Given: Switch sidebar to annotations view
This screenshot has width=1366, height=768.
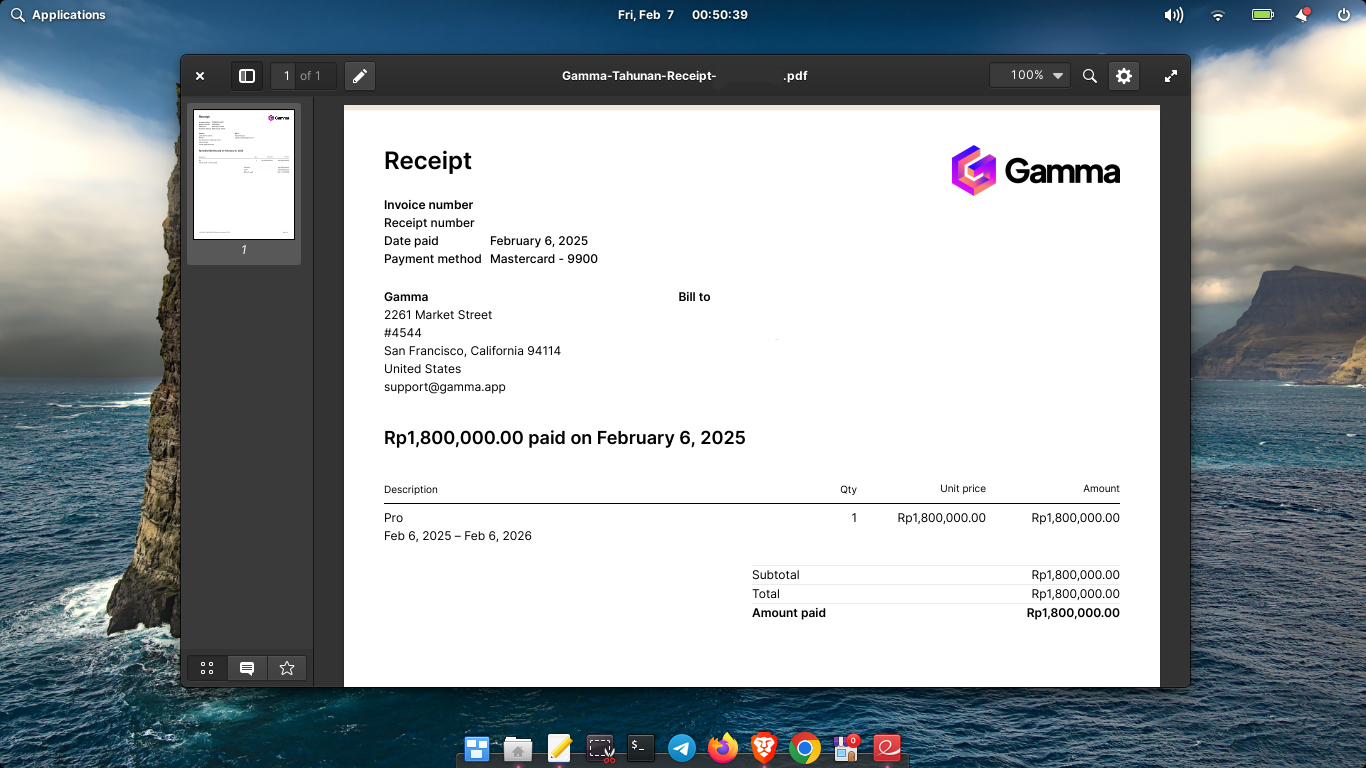Looking at the screenshot, I should [x=247, y=668].
